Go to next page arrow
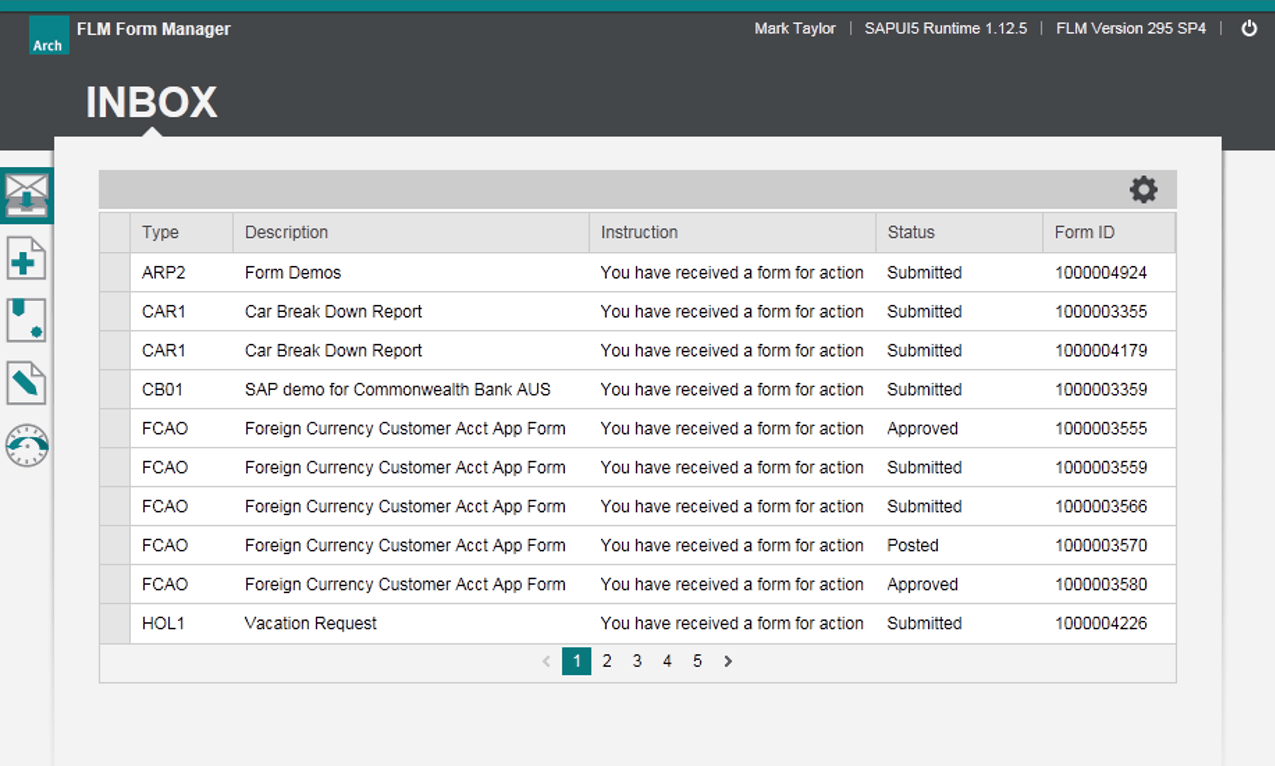Screen dimensions: 1275x766 tap(728, 661)
